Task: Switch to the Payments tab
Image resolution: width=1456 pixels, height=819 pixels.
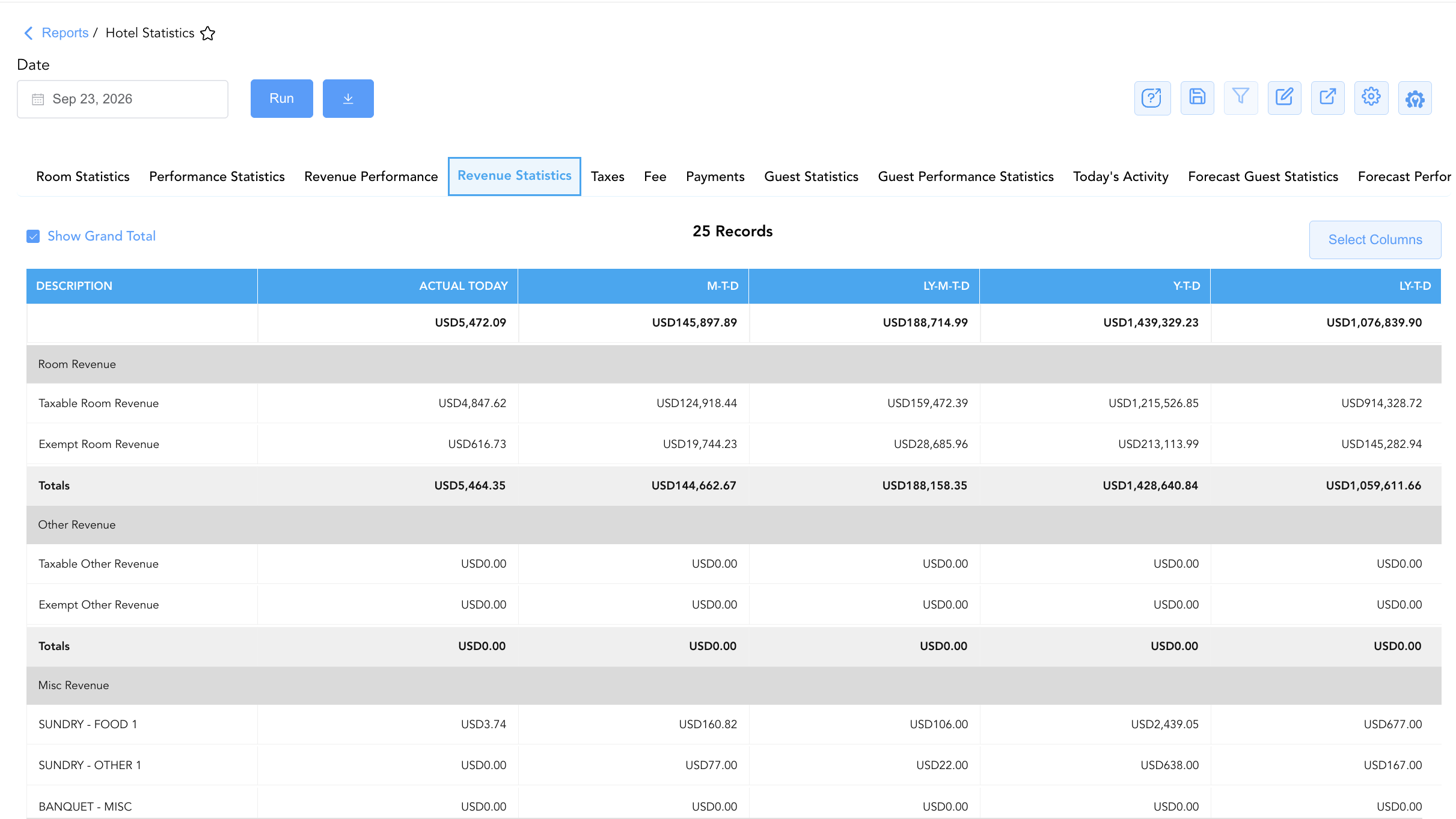Action: click(715, 177)
